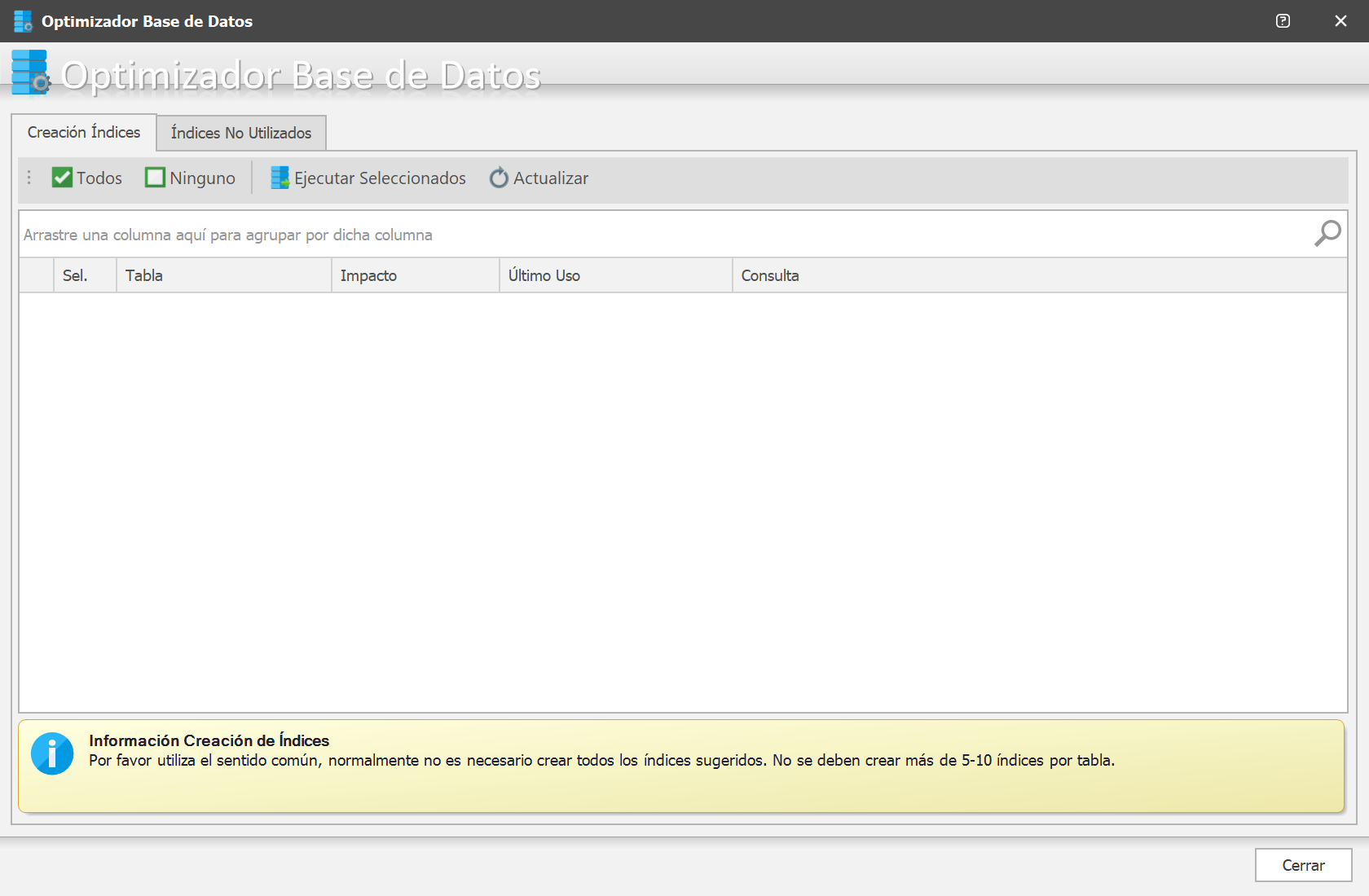The width and height of the screenshot is (1369, 896).
Task: Sort by the Último Uso column header
Action: (x=616, y=275)
